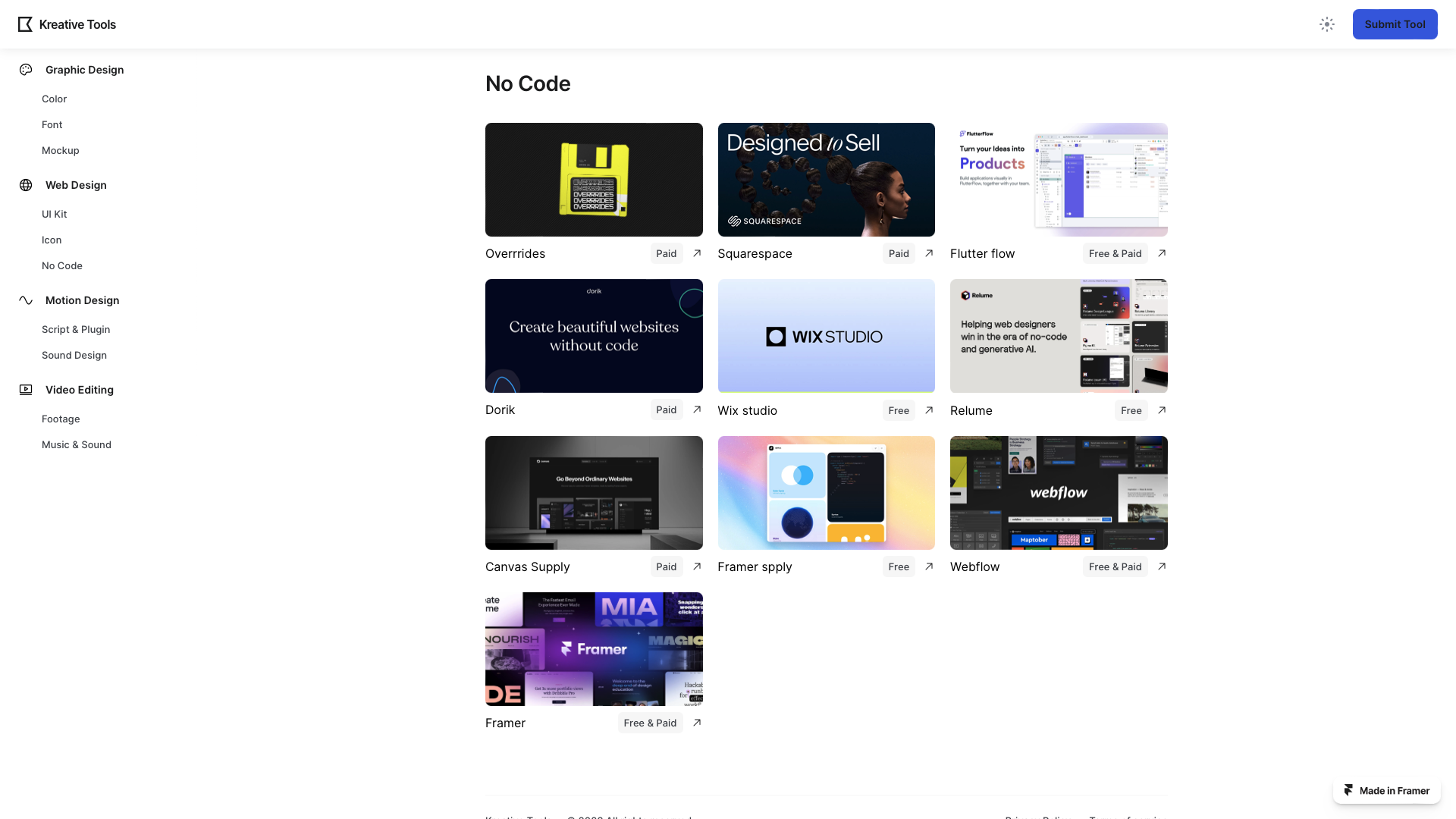1456x819 pixels.
Task: Toggle the light/dark theme sun icon
Action: (x=1327, y=24)
